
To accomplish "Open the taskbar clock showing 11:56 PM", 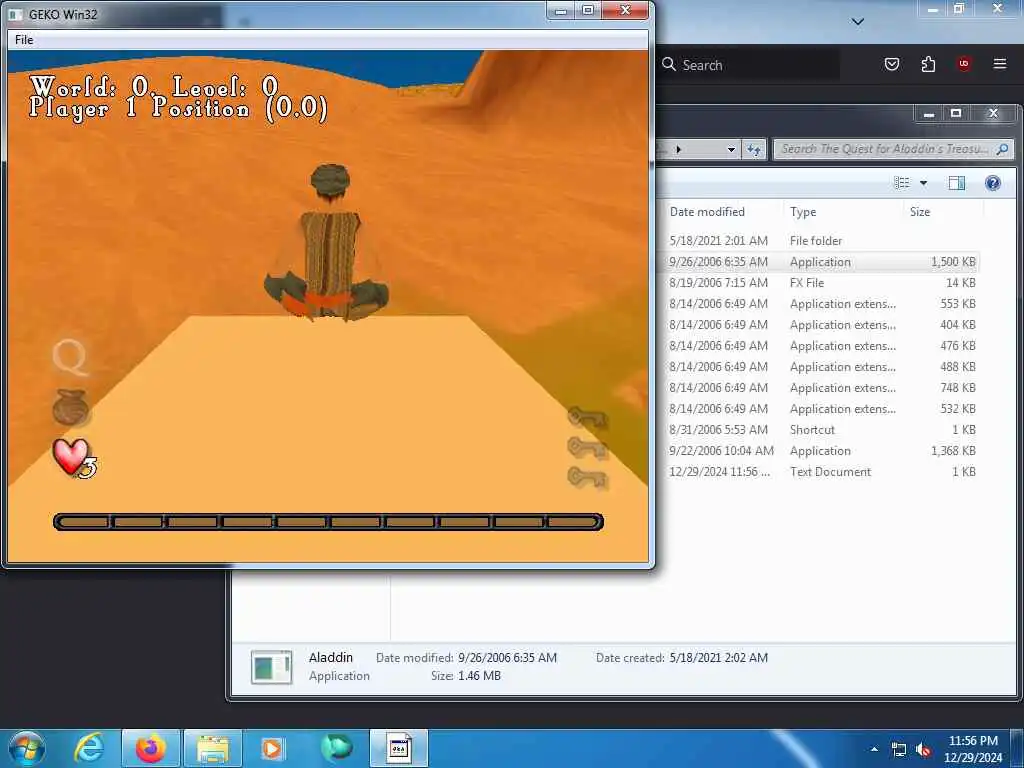I will [x=973, y=749].
